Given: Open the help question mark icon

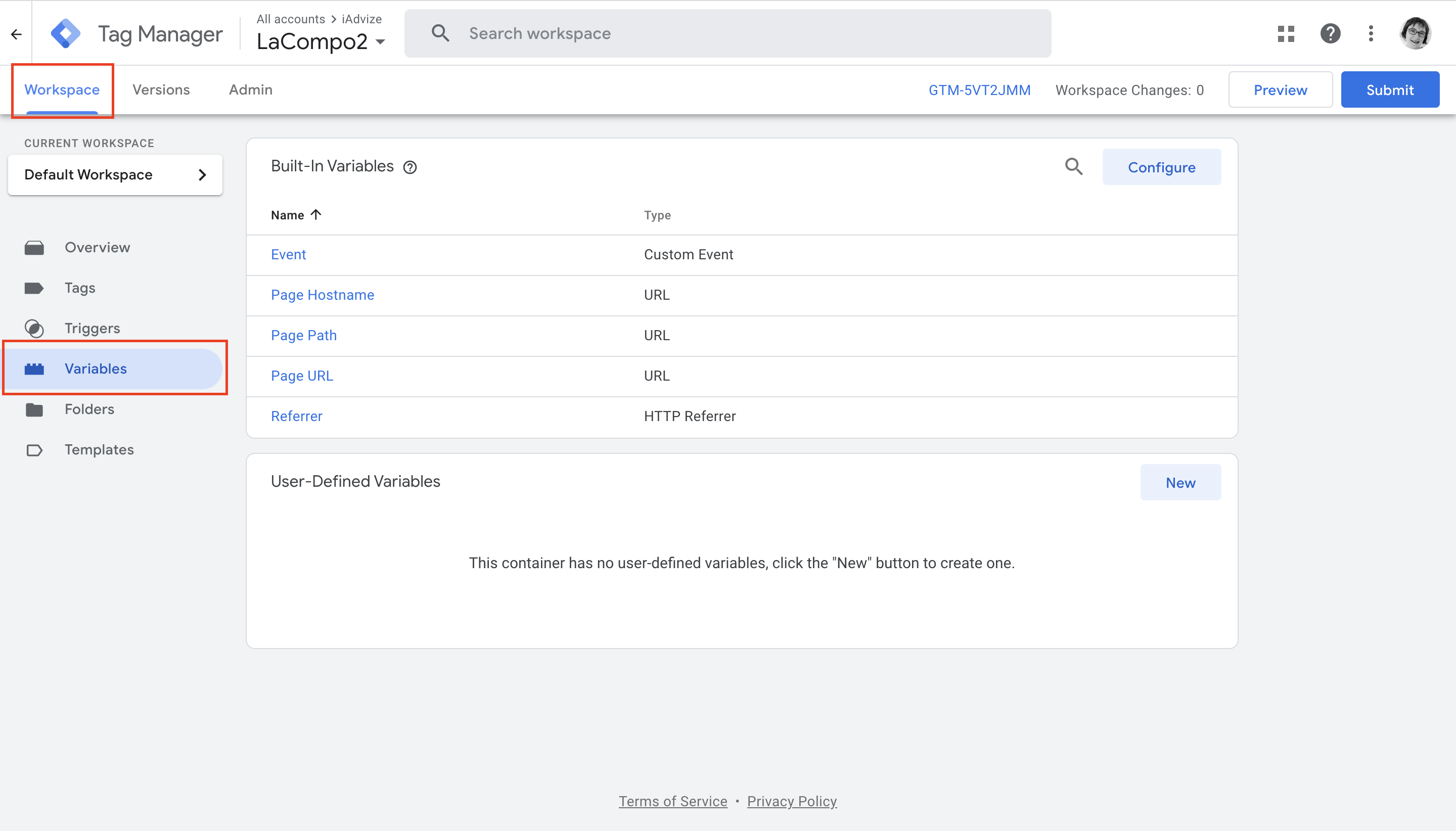Looking at the screenshot, I should pos(1330,34).
